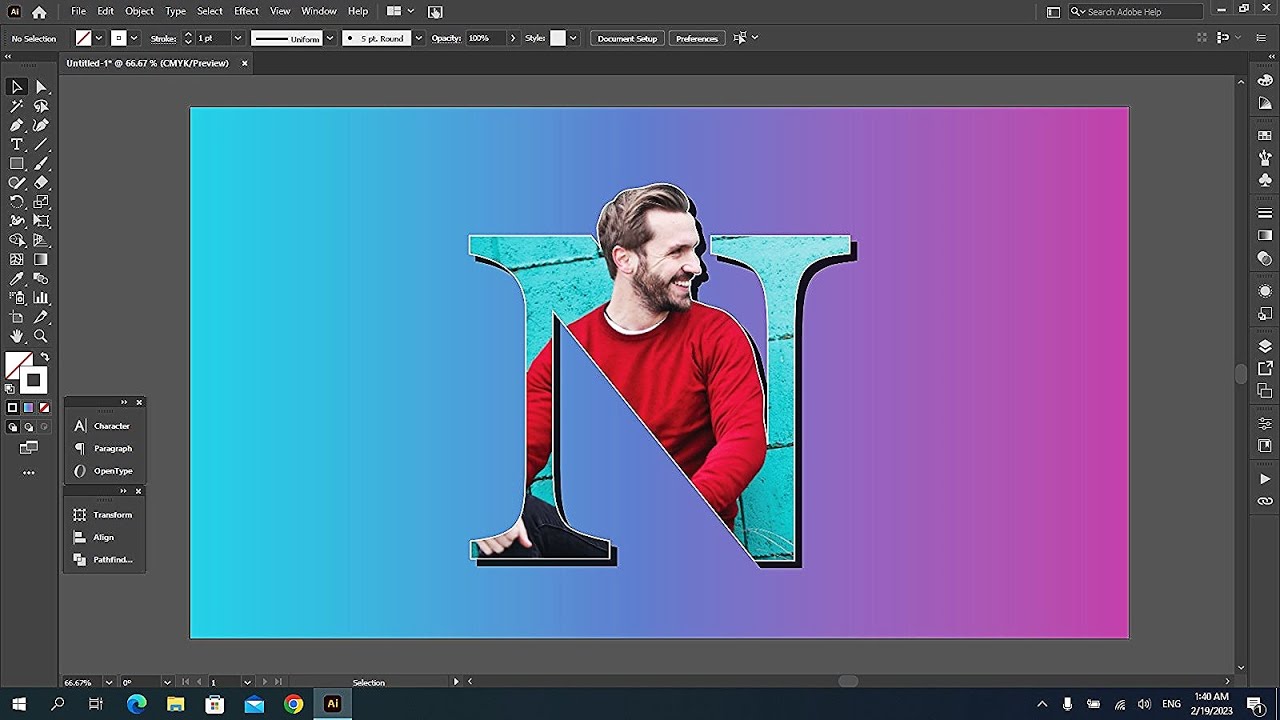1280x720 pixels.
Task: Open the Window menu
Action: (319, 11)
